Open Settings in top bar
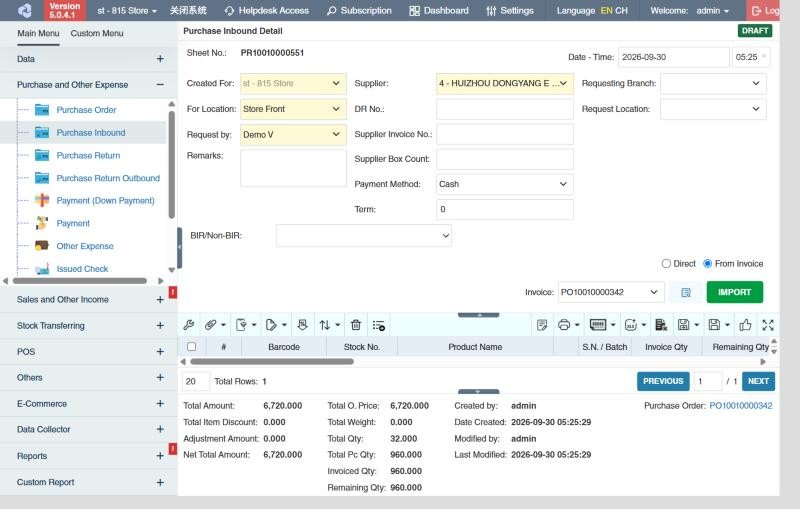800x509 pixels. click(510, 10)
